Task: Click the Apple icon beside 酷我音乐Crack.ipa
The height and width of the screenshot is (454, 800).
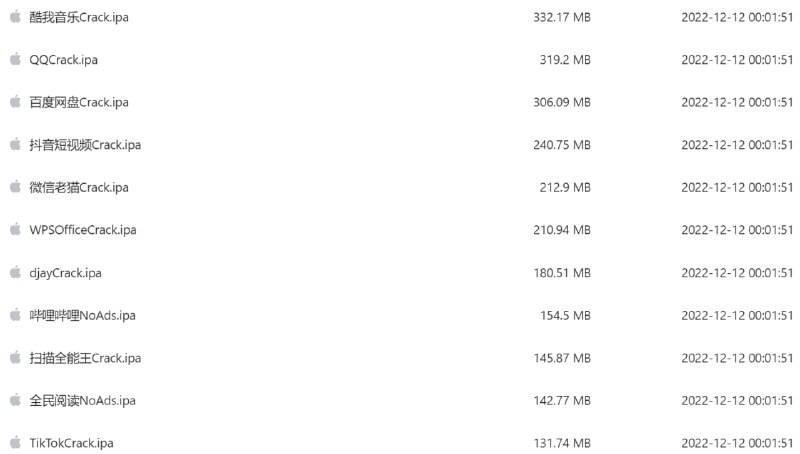Action: 15,17
